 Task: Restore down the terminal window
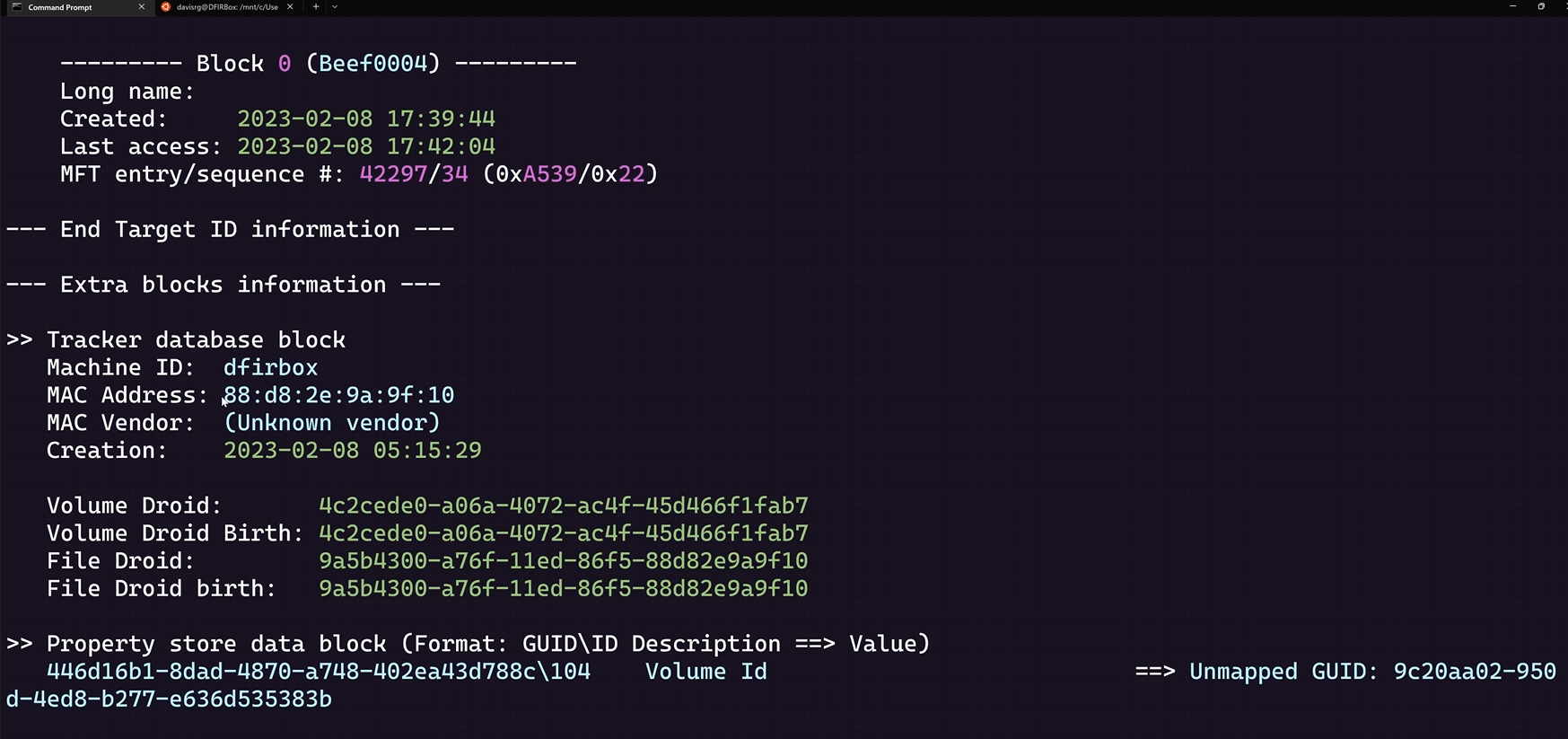click(x=1541, y=6)
